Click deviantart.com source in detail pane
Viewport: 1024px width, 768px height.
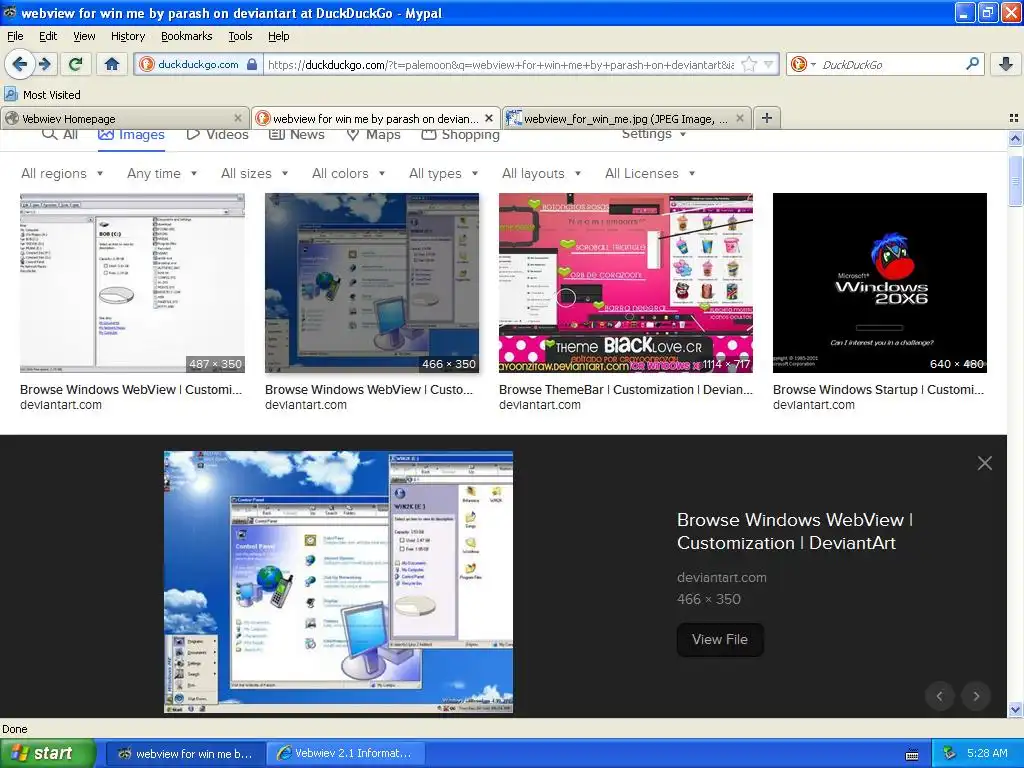[722, 577]
